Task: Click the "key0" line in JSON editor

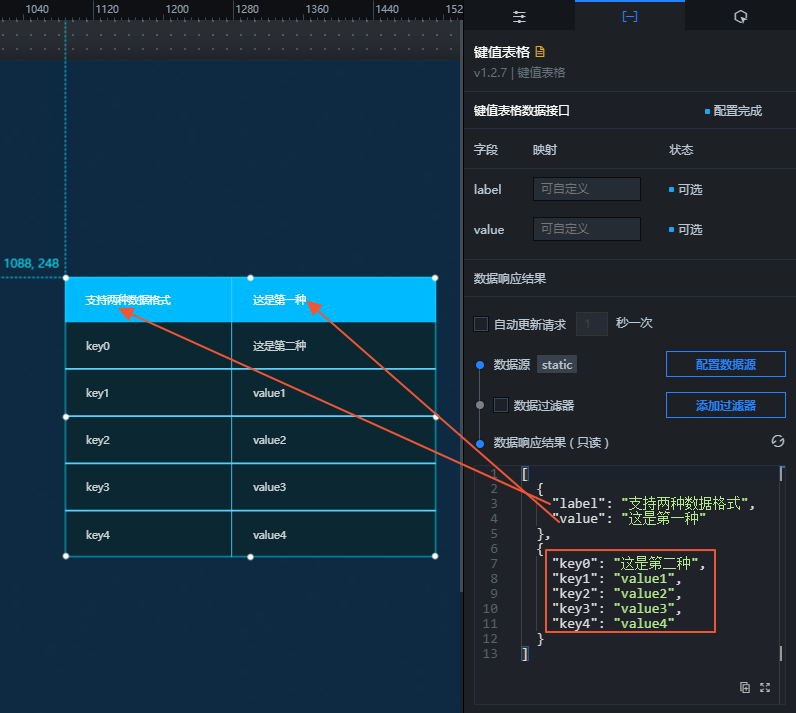Action: pos(627,563)
